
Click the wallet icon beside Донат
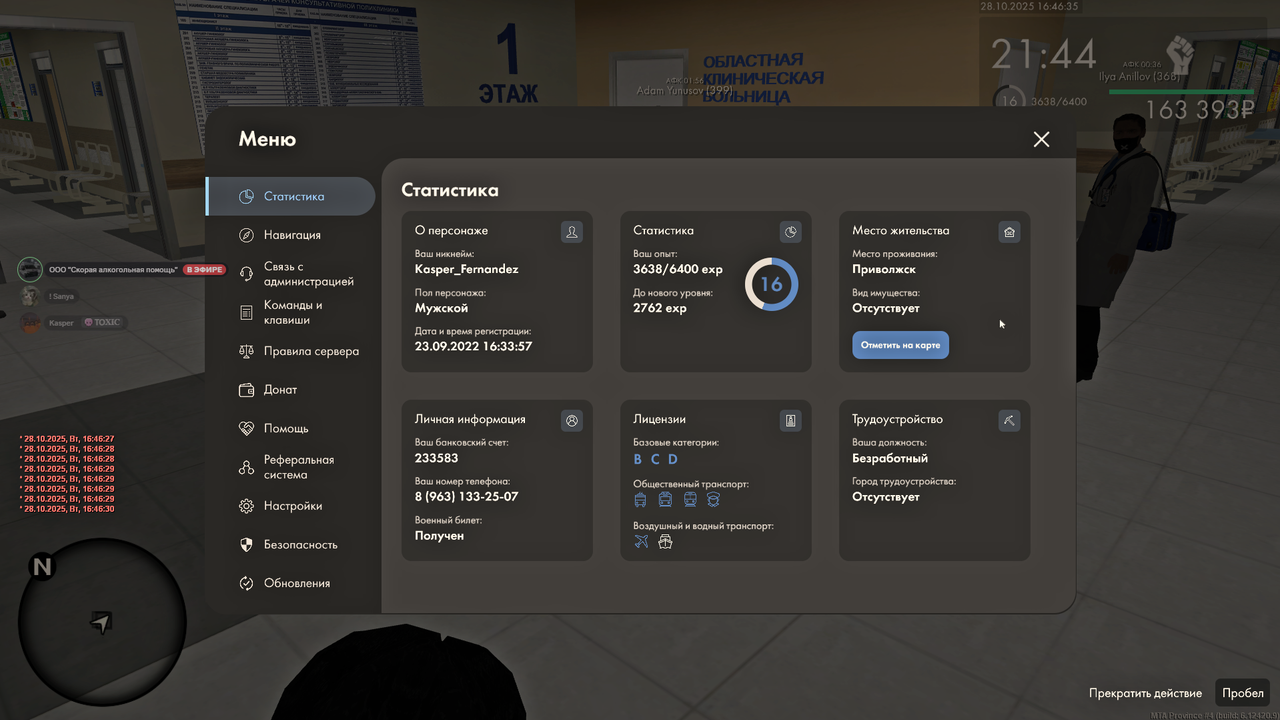click(x=246, y=390)
